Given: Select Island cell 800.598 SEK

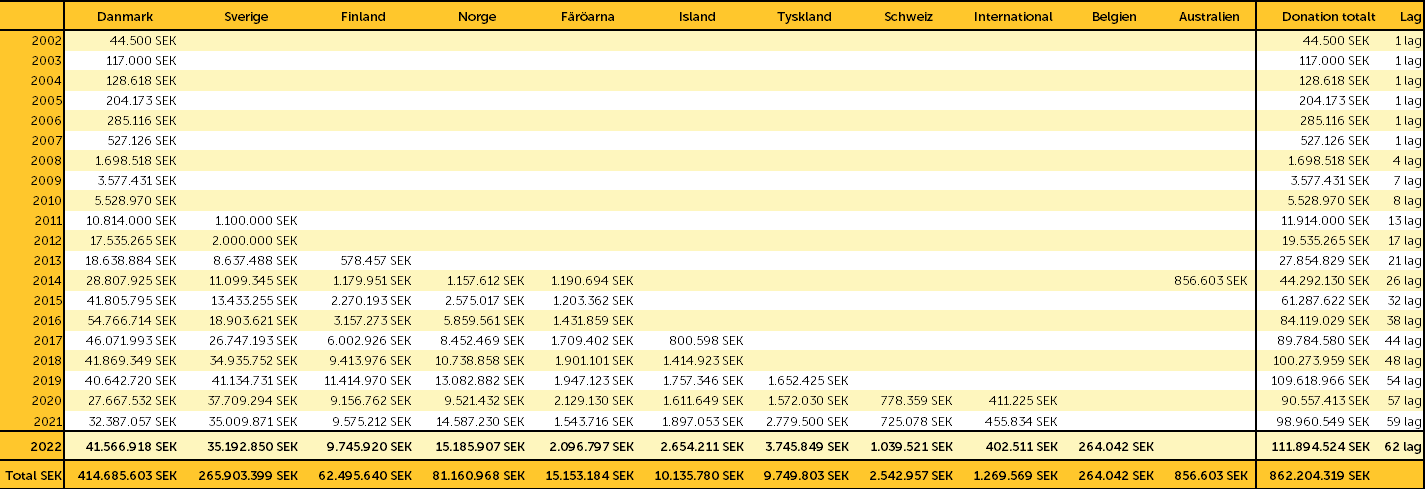Looking at the screenshot, I should 706,340.
